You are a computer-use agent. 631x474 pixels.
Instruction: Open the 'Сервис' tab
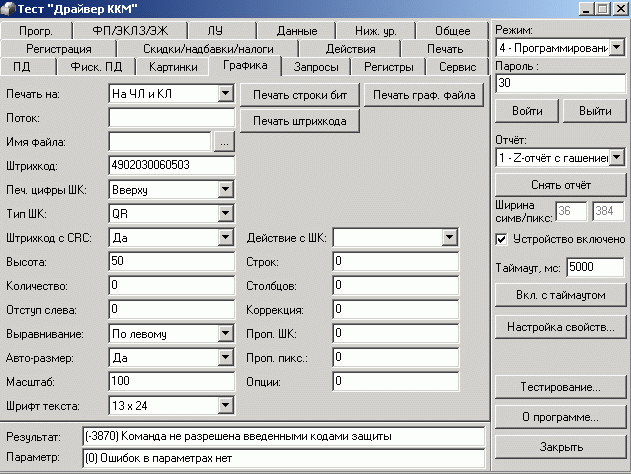[x=458, y=66]
